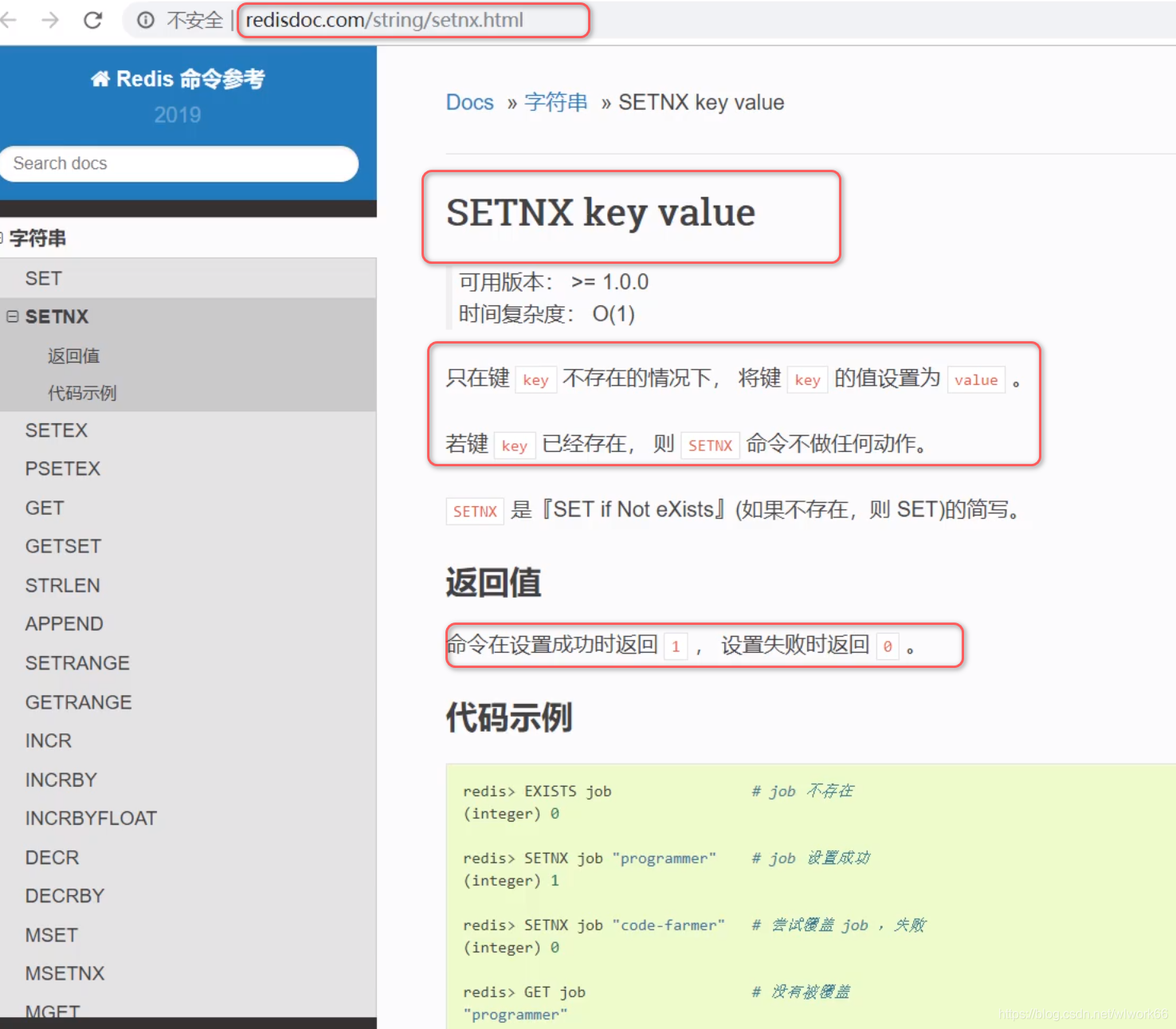Collapse the 字符串 section toggle
This screenshot has height=1029, width=1176.
[x=2, y=238]
